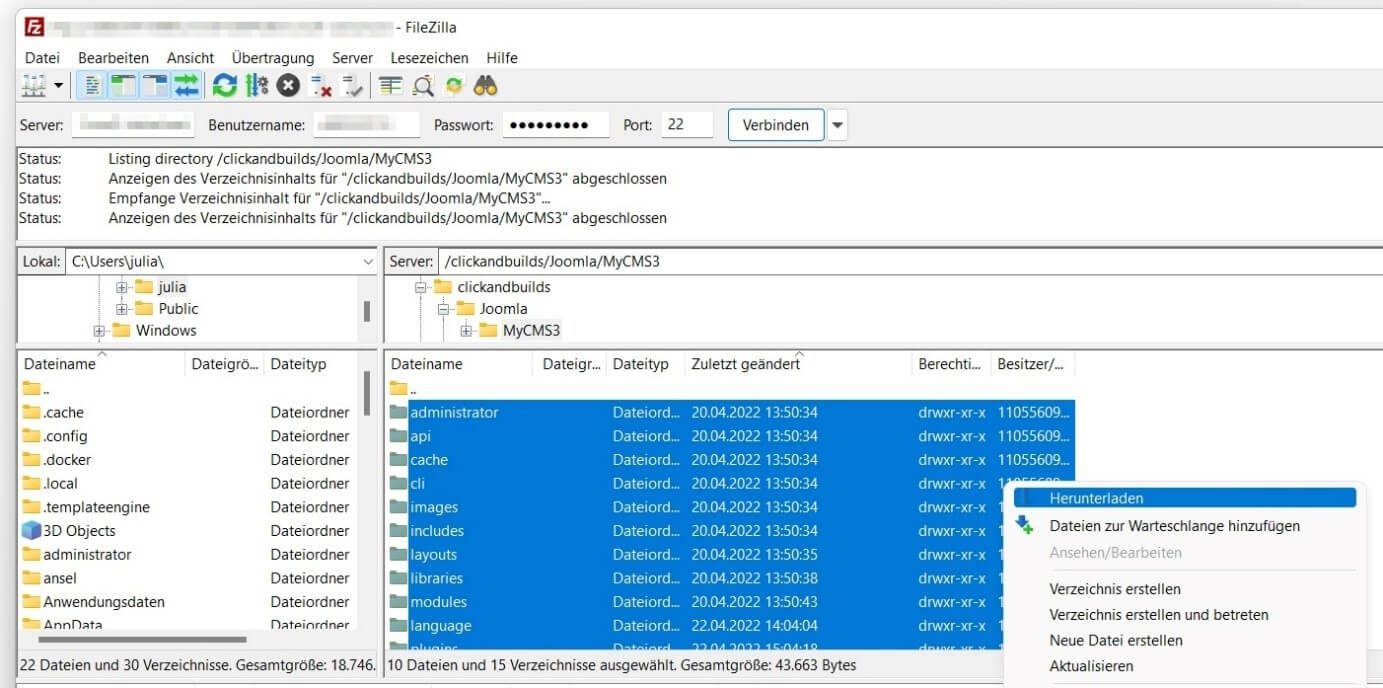
Task: Click the folder icon of remote '..' row
Action: point(399,388)
